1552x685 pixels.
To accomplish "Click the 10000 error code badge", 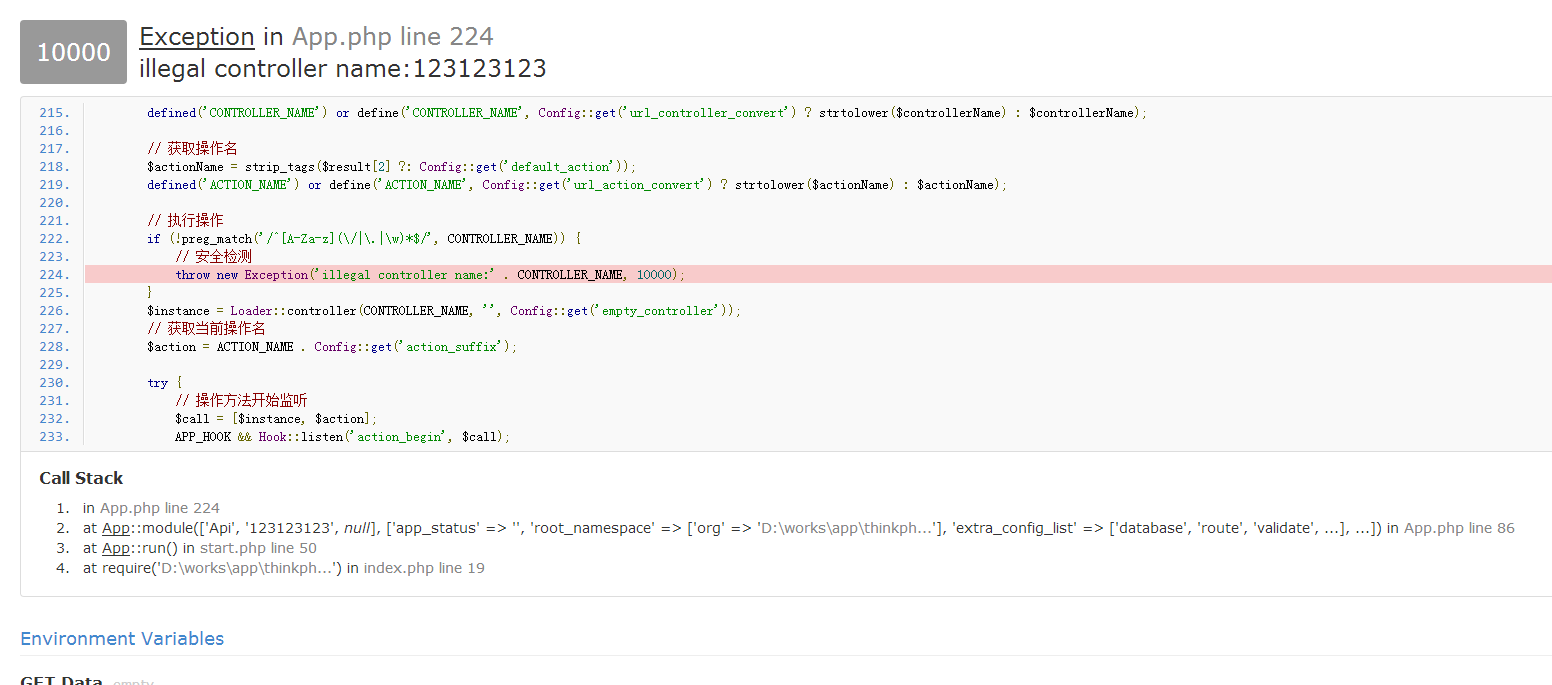I will (73, 52).
